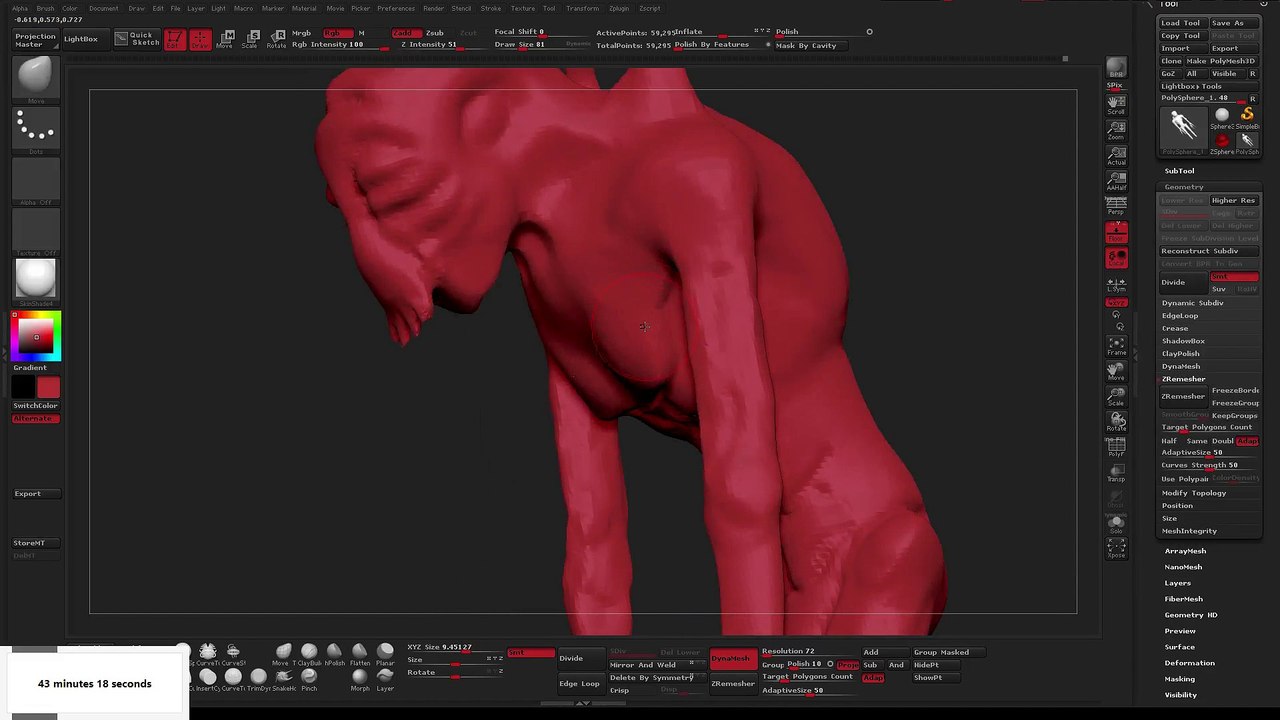Select the Planar brush

(x=385, y=655)
